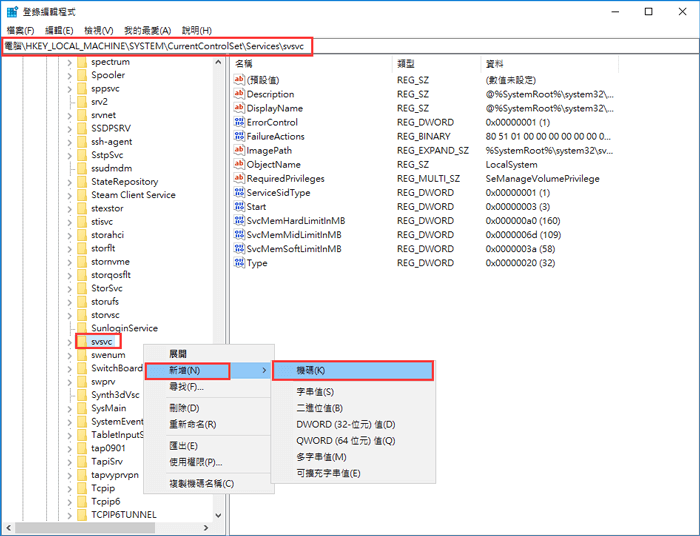This screenshot has width=700, height=536.
Task: Sort by the 名稱 column header
Action: tap(311, 64)
